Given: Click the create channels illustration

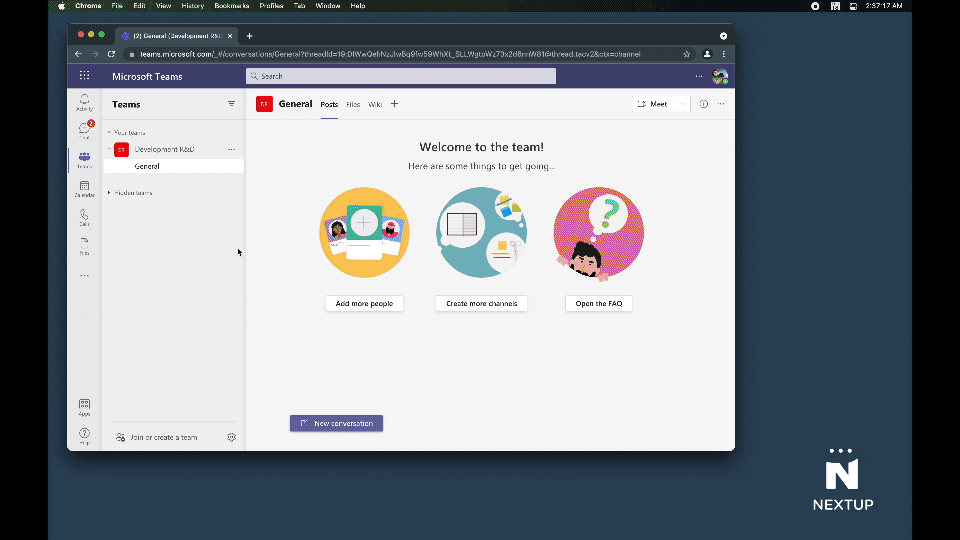Looking at the screenshot, I should (x=481, y=233).
